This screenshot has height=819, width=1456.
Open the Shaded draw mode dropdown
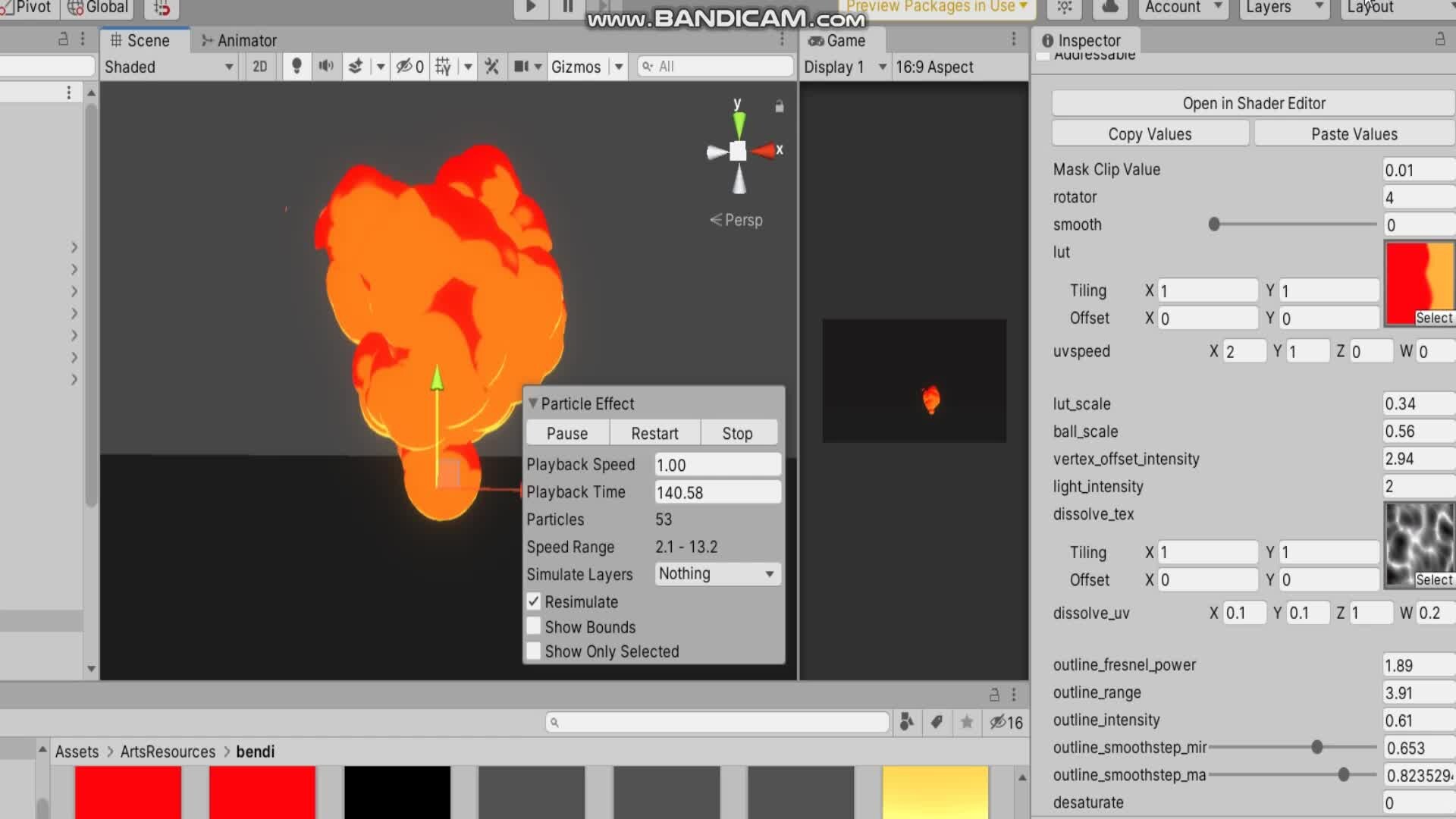pos(168,67)
